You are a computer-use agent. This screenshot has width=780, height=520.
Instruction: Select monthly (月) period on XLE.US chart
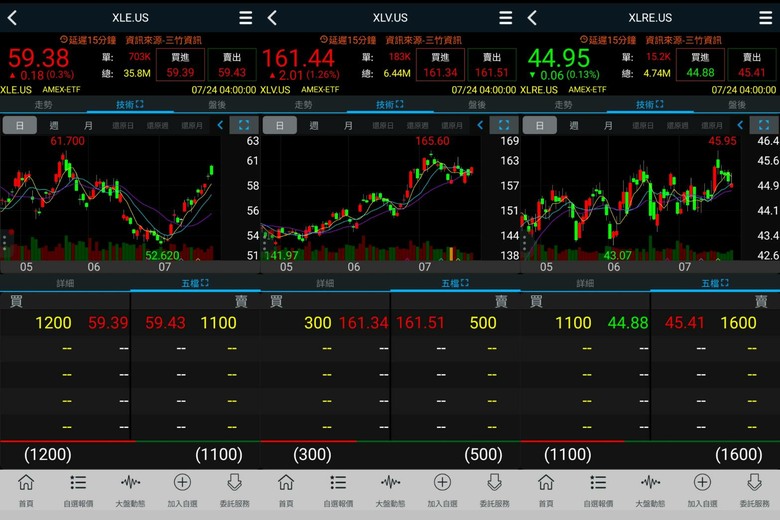coord(88,125)
